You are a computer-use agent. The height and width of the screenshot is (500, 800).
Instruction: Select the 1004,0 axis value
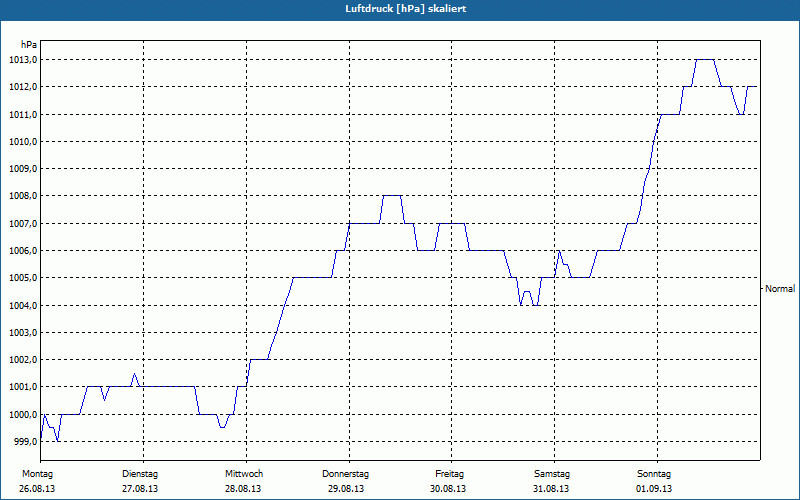pos(23,305)
